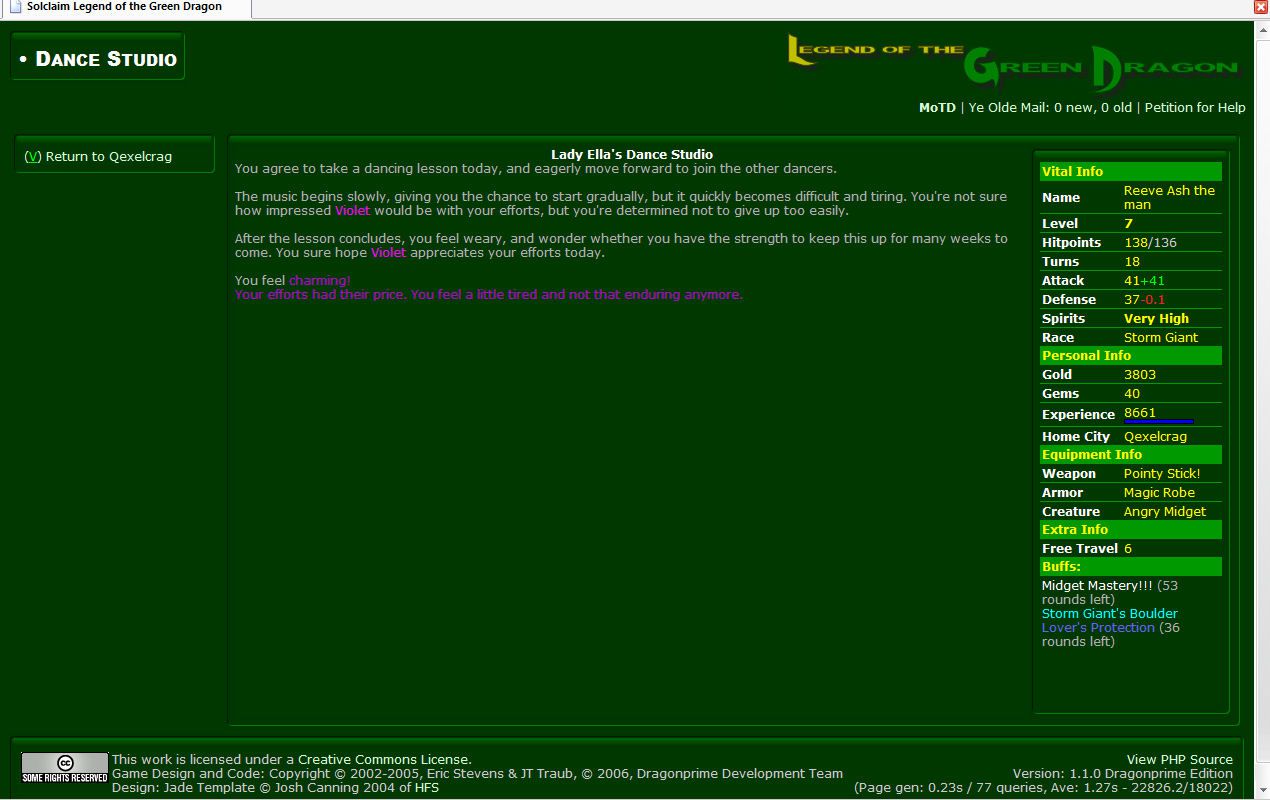
Task: Close the tab with the red X button
Action: point(1260,7)
